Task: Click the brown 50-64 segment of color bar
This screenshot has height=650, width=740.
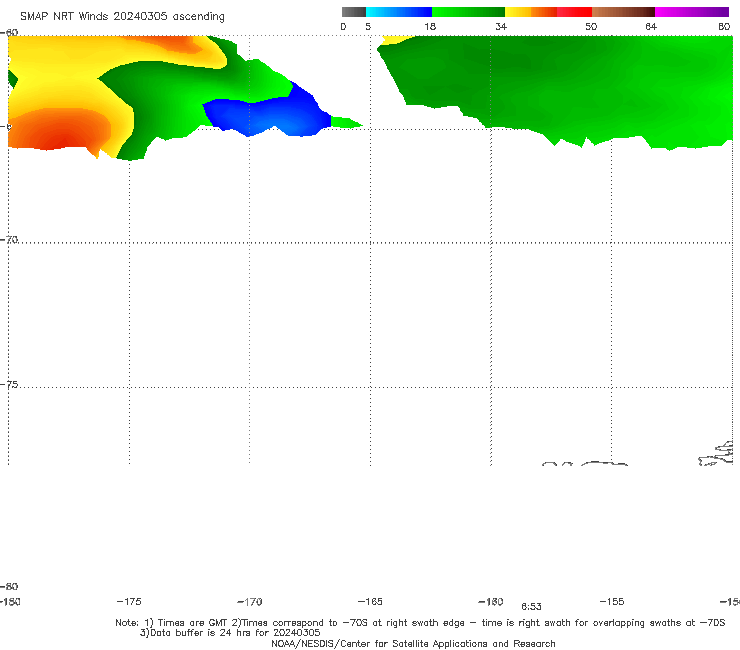Action: [x=623, y=12]
